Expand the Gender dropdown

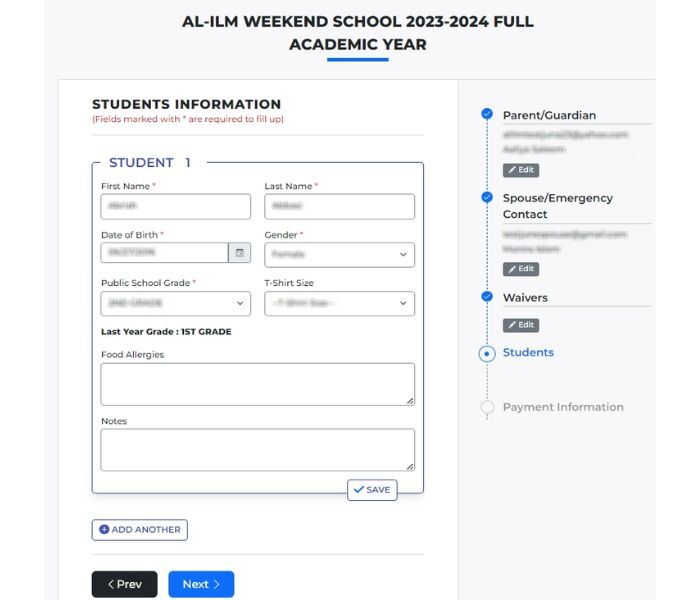click(x=339, y=255)
